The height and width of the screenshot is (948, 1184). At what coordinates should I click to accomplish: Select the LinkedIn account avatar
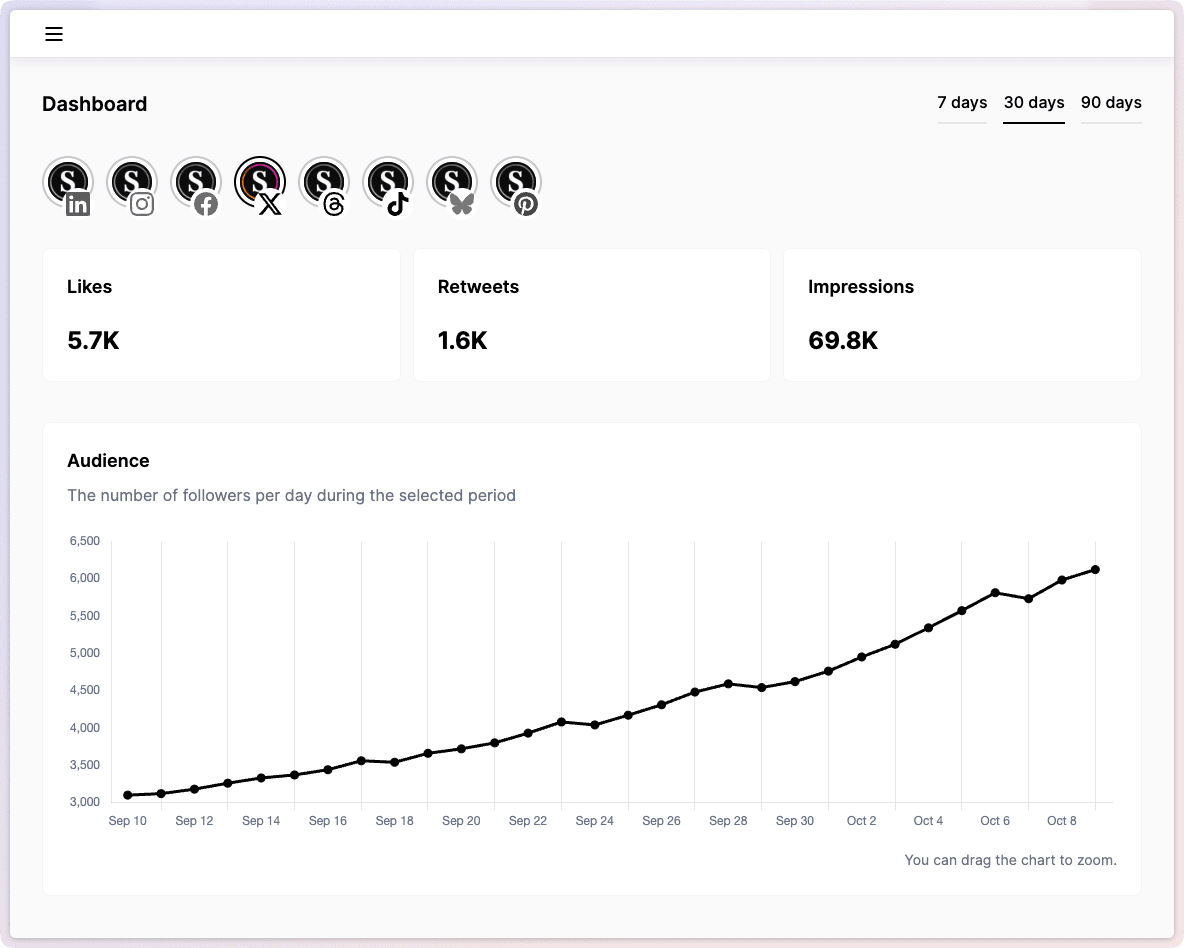click(68, 183)
